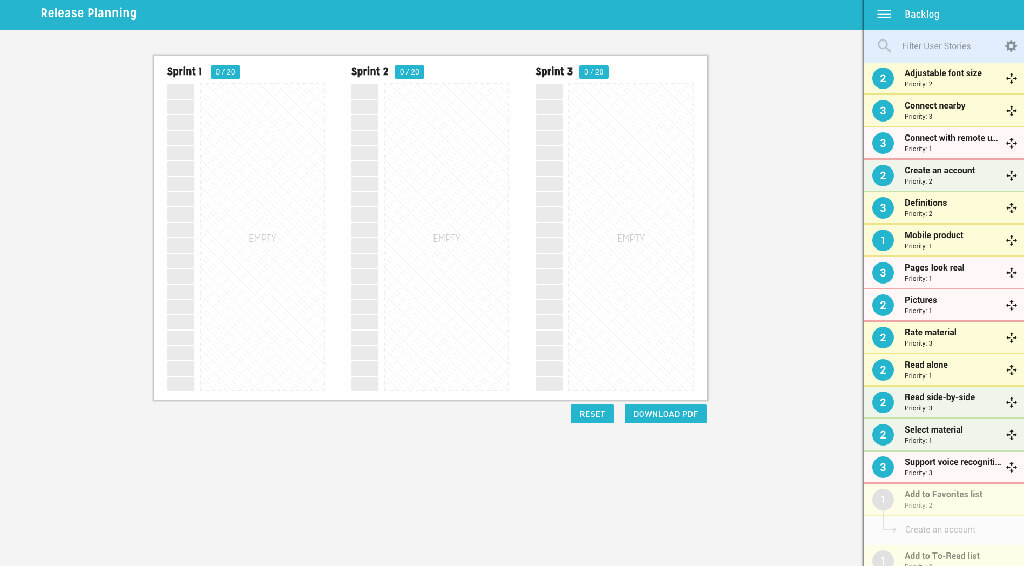Select the Read alone story title
1024x566 pixels.
[x=925, y=365]
